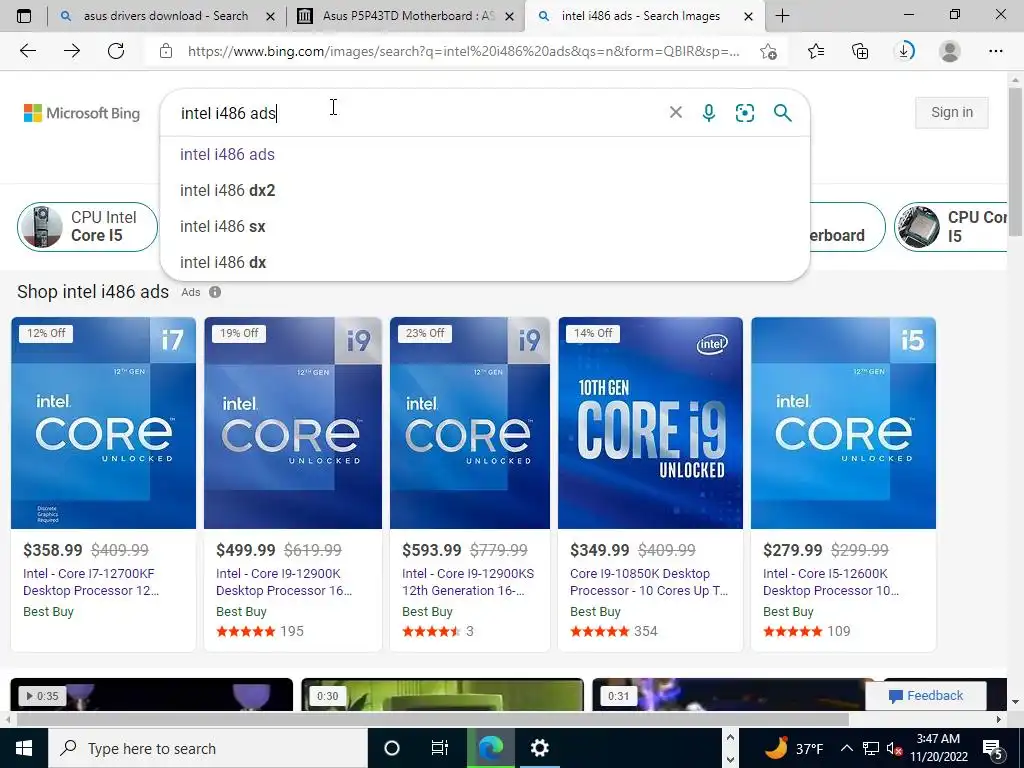The image size is (1024, 768).
Task: Open the Feedback button
Action: click(x=925, y=696)
